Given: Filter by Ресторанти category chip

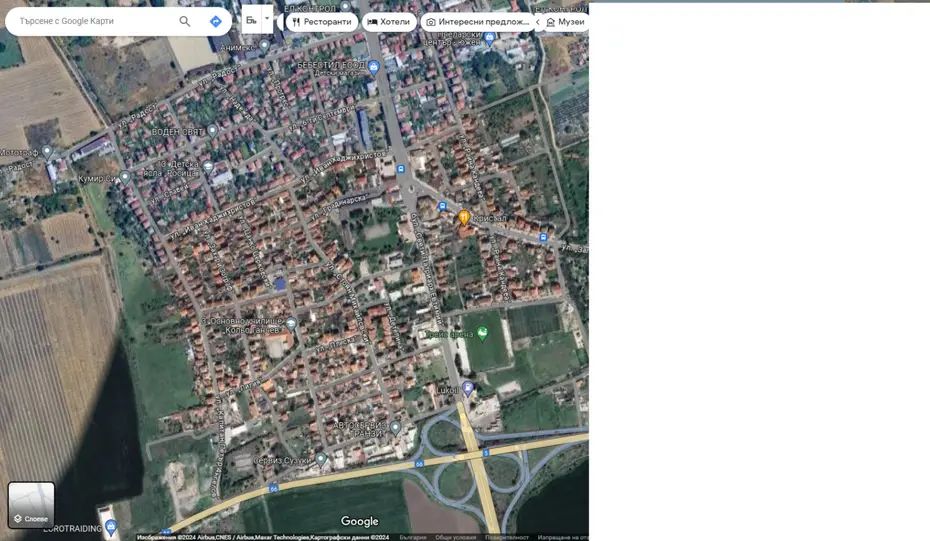Looking at the screenshot, I should coord(321,22).
